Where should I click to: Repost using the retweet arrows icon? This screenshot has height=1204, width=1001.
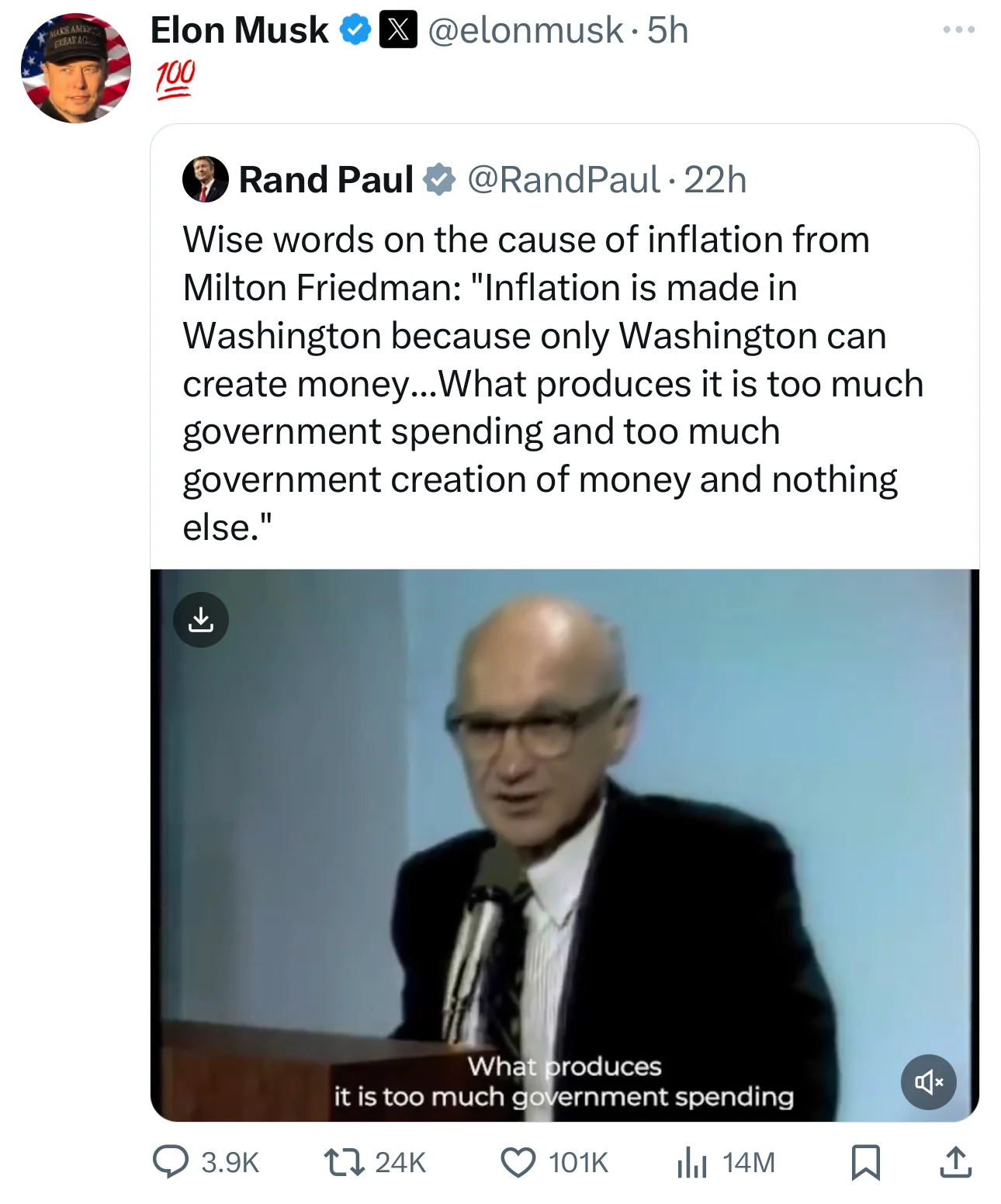345,1162
